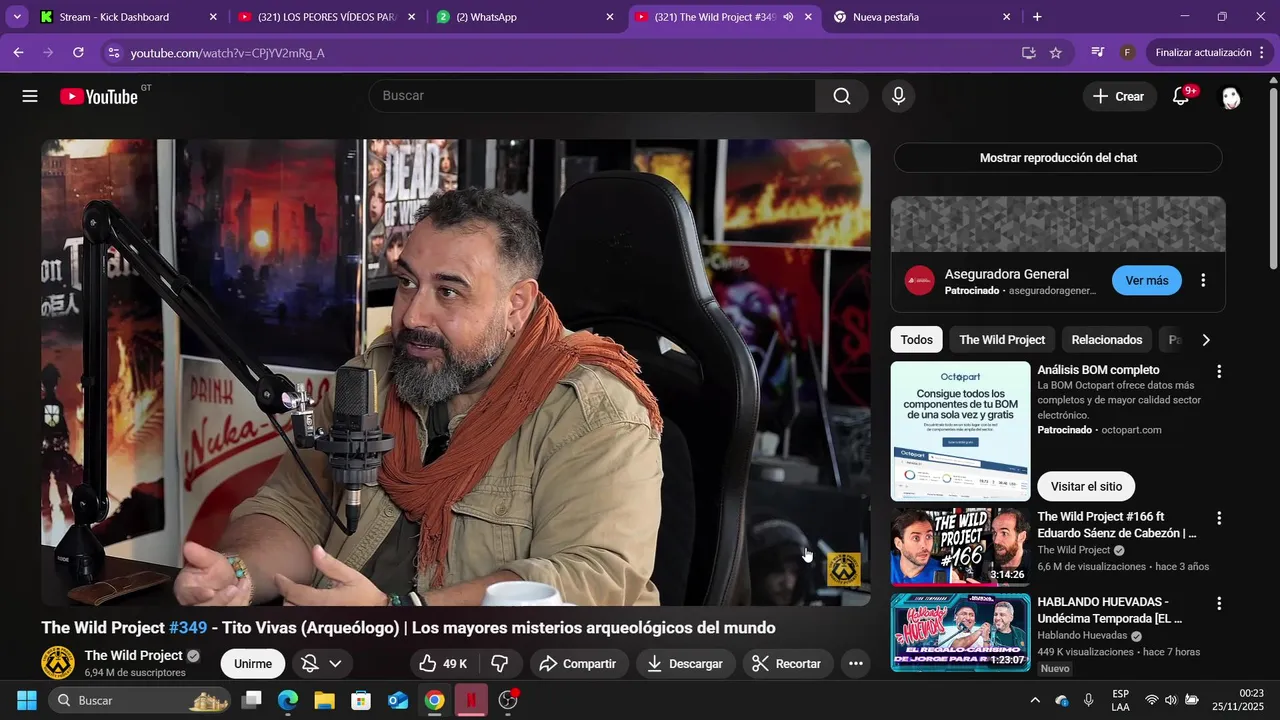Open Outlook from taskbar
Screen dimensions: 1280x720
(398, 700)
